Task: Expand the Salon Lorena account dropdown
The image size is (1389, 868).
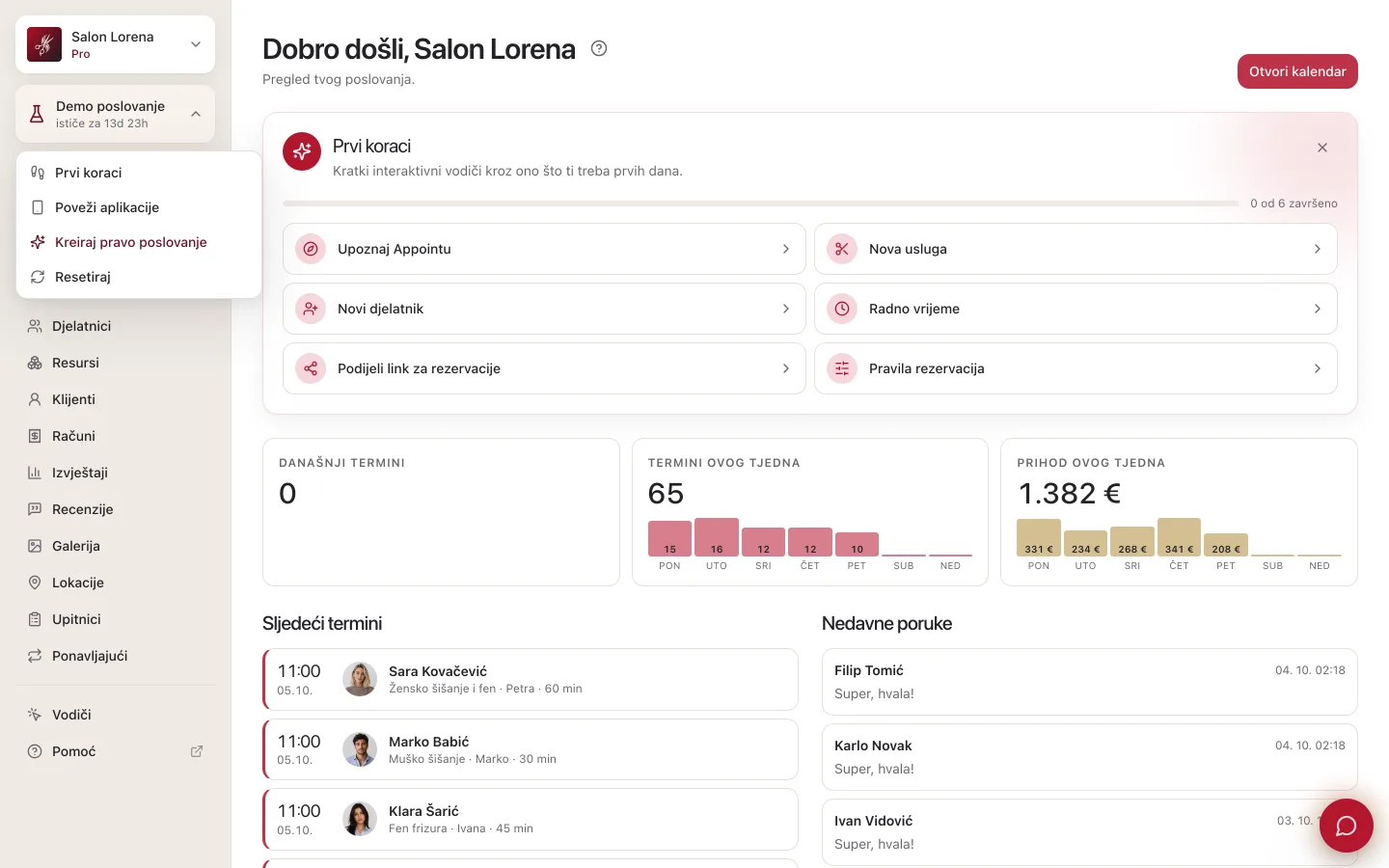Action: [196, 44]
